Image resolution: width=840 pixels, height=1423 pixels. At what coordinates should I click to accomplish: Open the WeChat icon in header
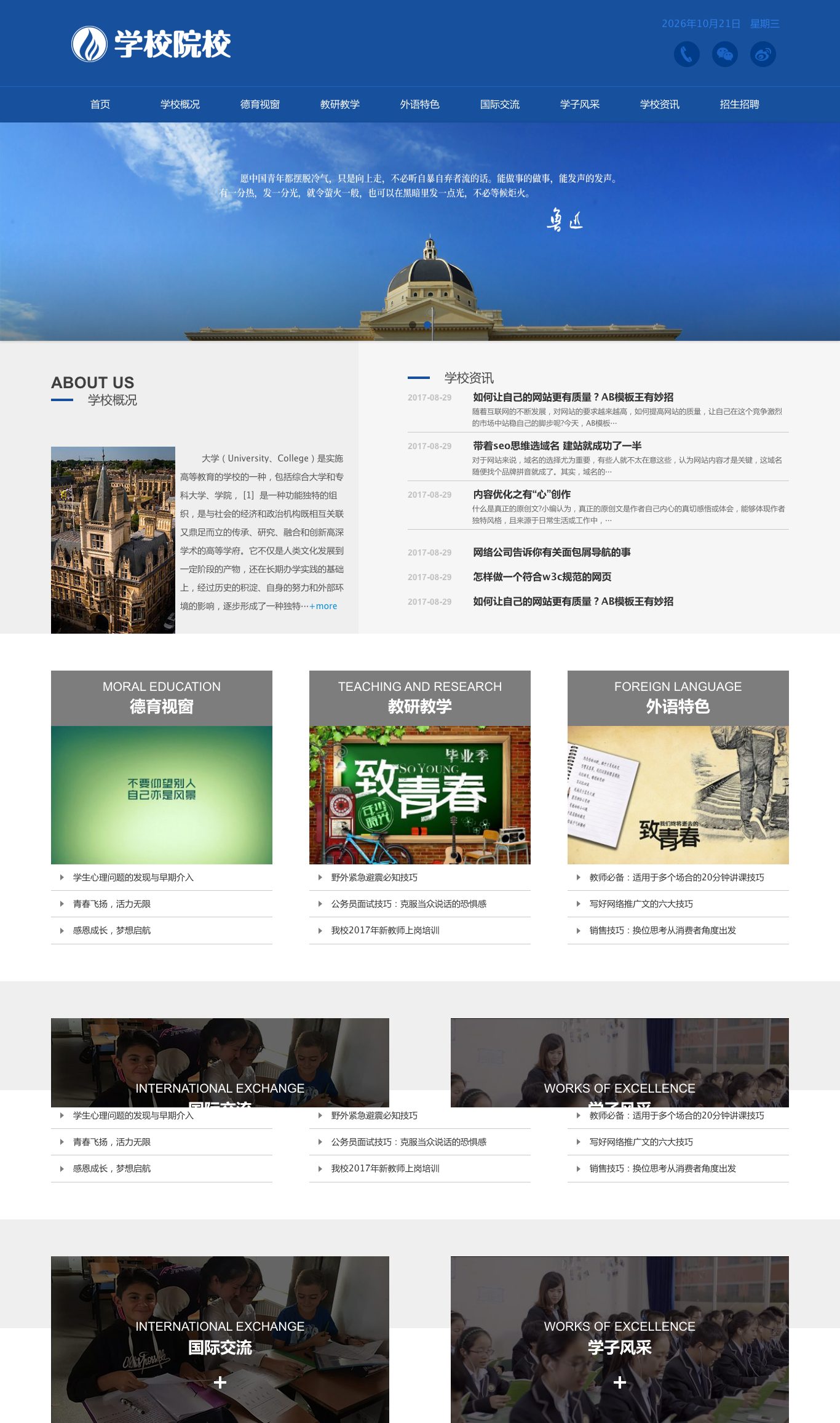coord(725,54)
